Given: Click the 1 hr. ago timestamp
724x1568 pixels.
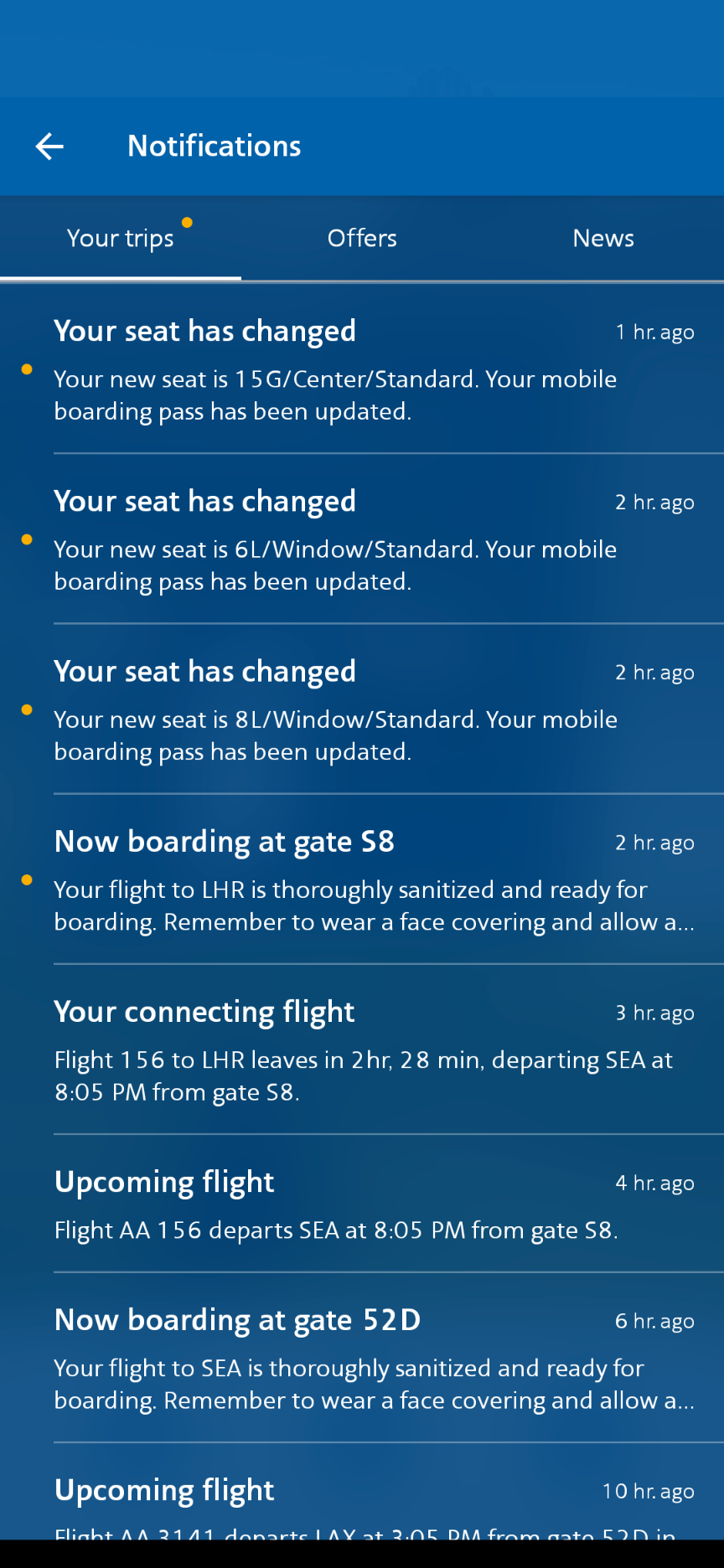Looking at the screenshot, I should click(x=655, y=333).
